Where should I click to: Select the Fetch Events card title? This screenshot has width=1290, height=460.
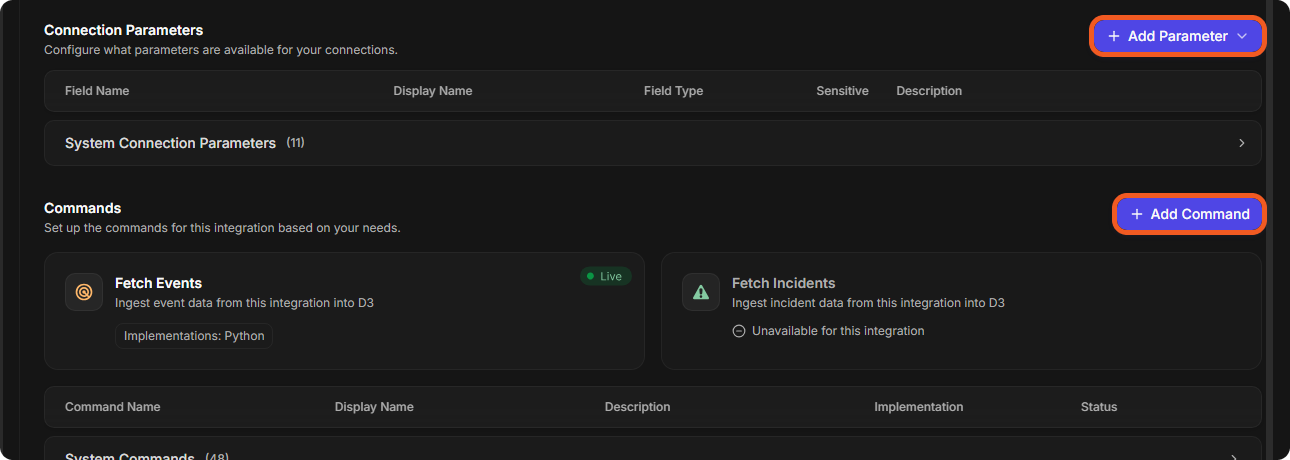pos(158,283)
